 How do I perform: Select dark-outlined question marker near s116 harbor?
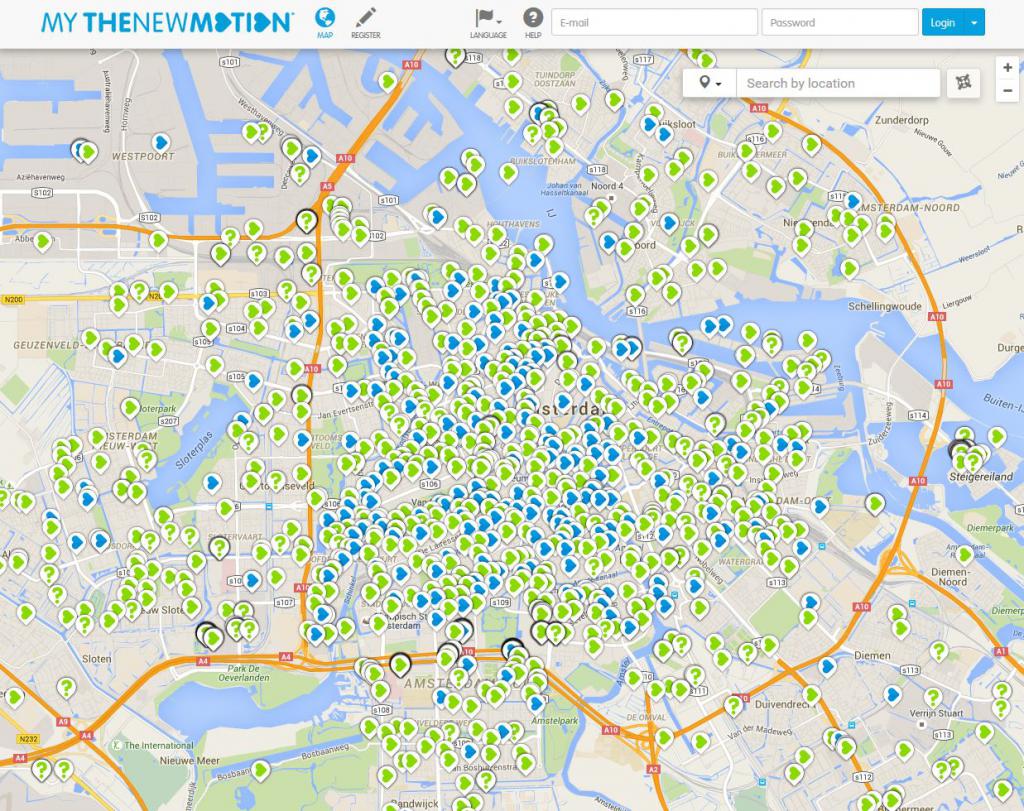coord(682,341)
